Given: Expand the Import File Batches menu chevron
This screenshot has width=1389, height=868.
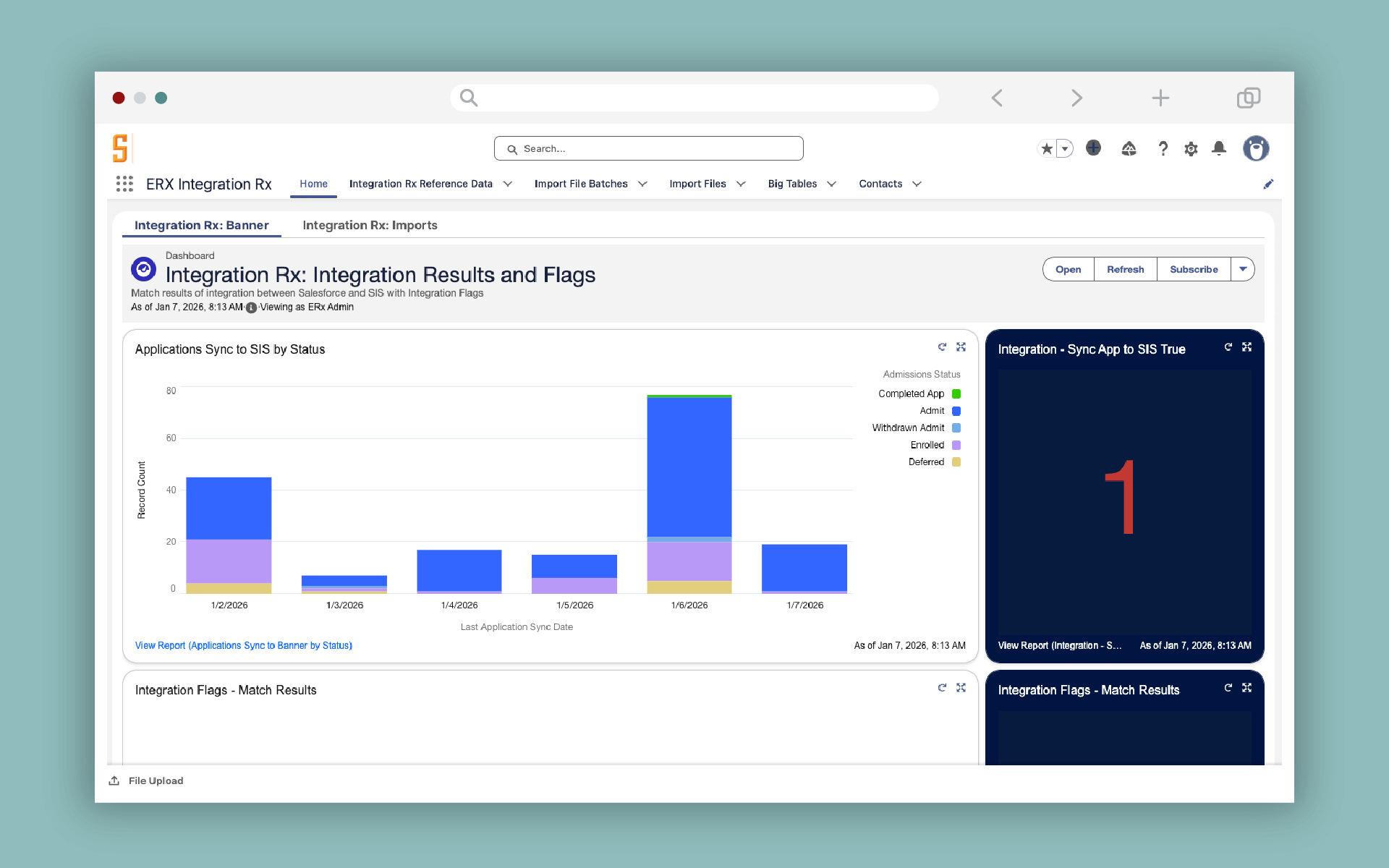Looking at the screenshot, I should pyautogui.click(x=642, y=184).
